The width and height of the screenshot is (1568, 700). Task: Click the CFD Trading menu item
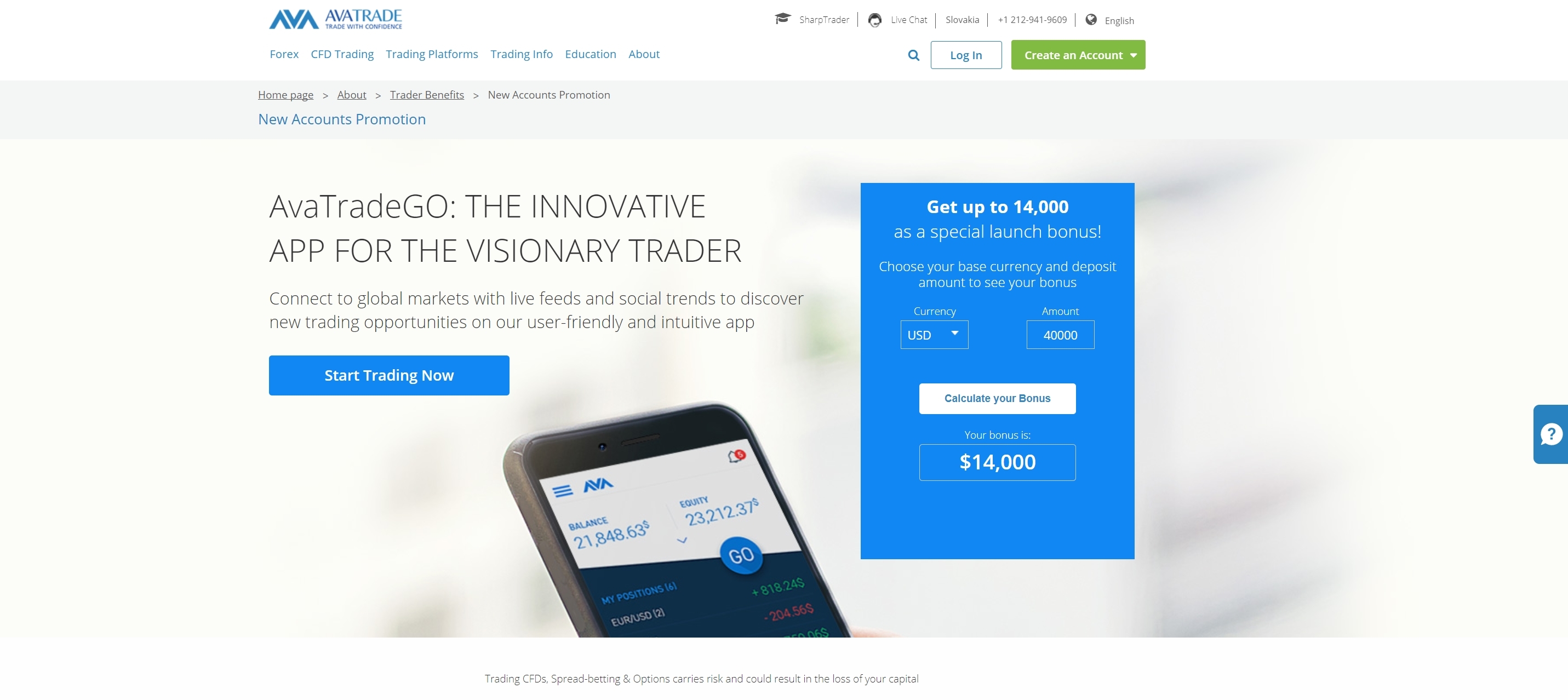342,54
